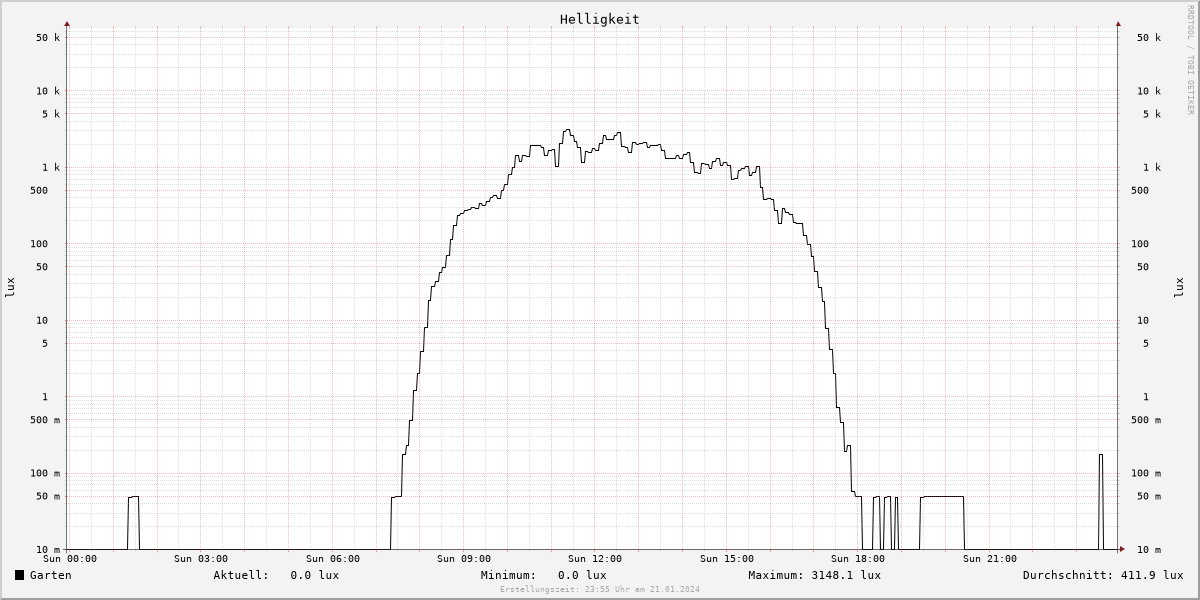Select the "100 m" label on left axis
Viewport: 1200px width, 600px height.
(x=45, y=474)
